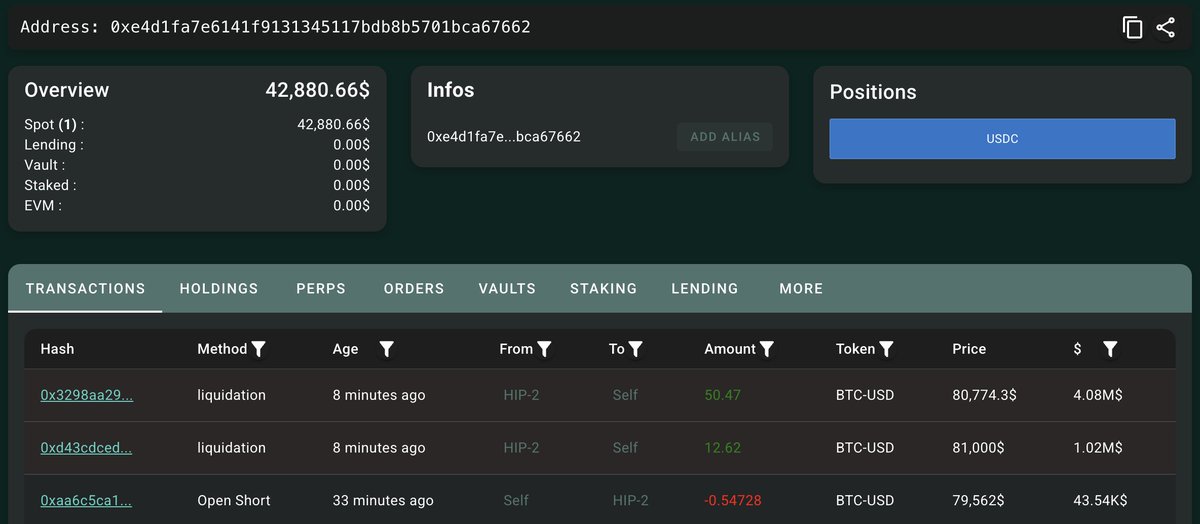Open the Age column filter icon
Viewport: 1200px width, 524px height.
pyautogui.click(x=387, y=349)
